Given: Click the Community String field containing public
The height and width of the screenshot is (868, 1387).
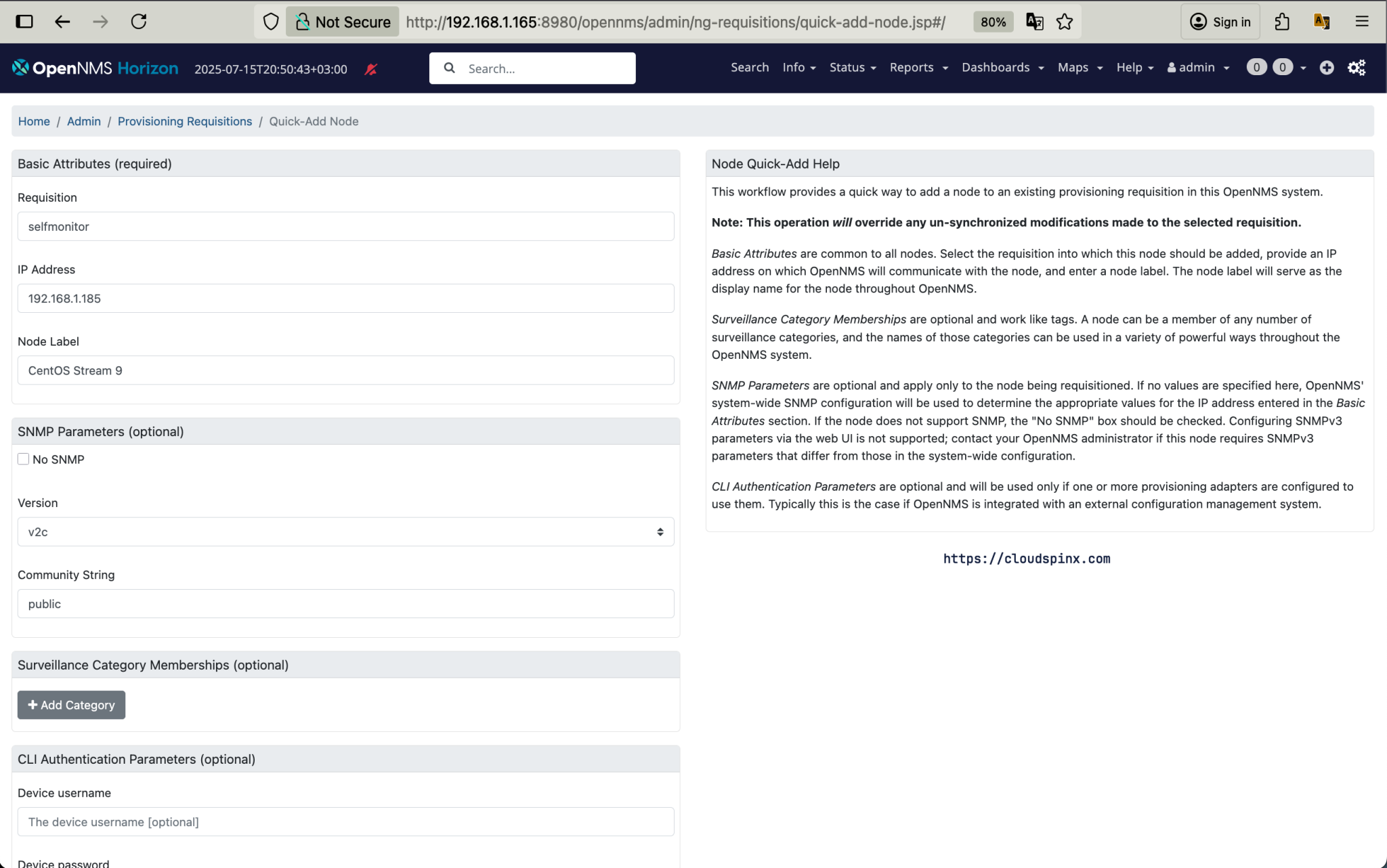Looking at the screenshot, I should [x=345, y=603].
